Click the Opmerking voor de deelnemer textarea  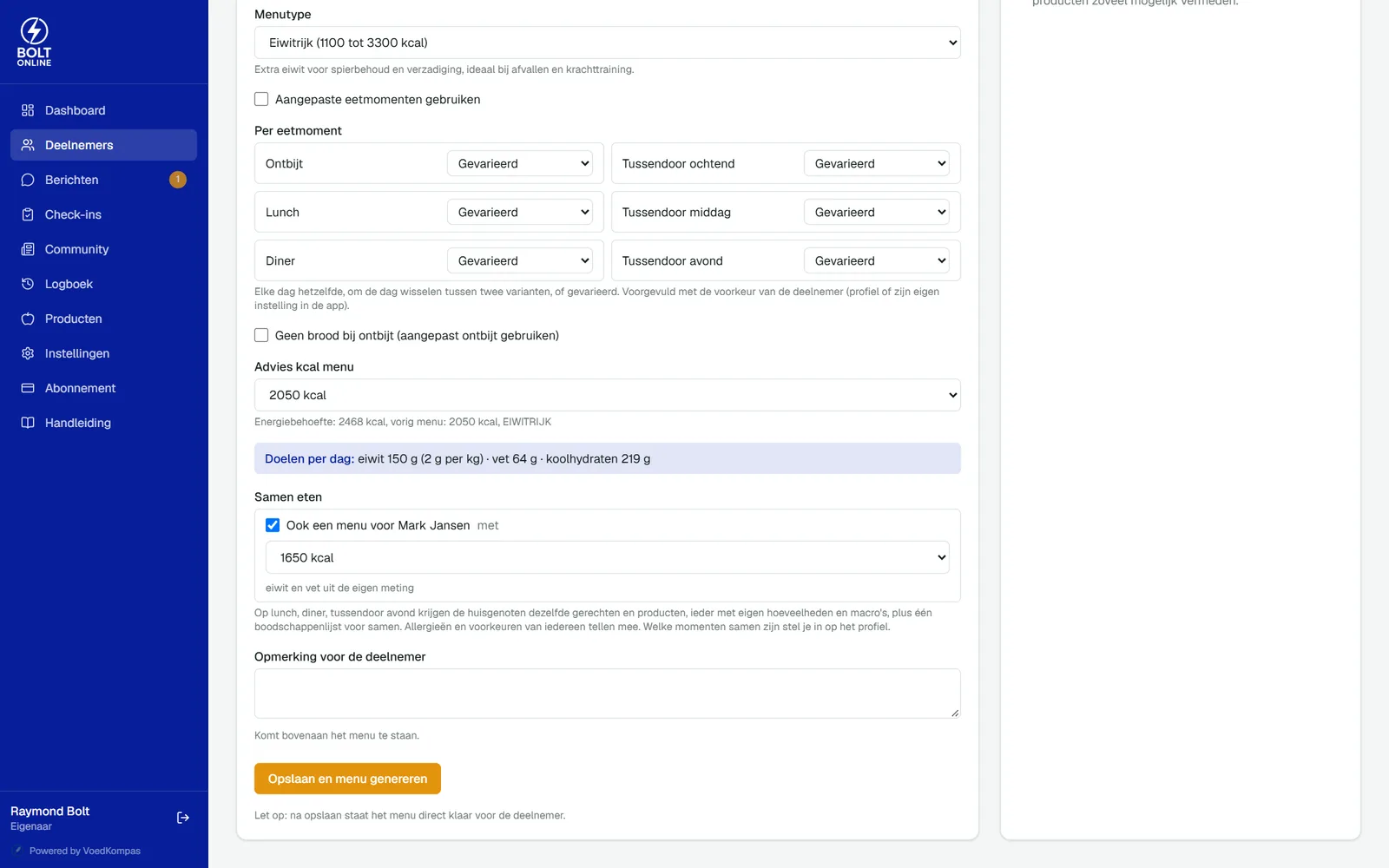[608, 694]
